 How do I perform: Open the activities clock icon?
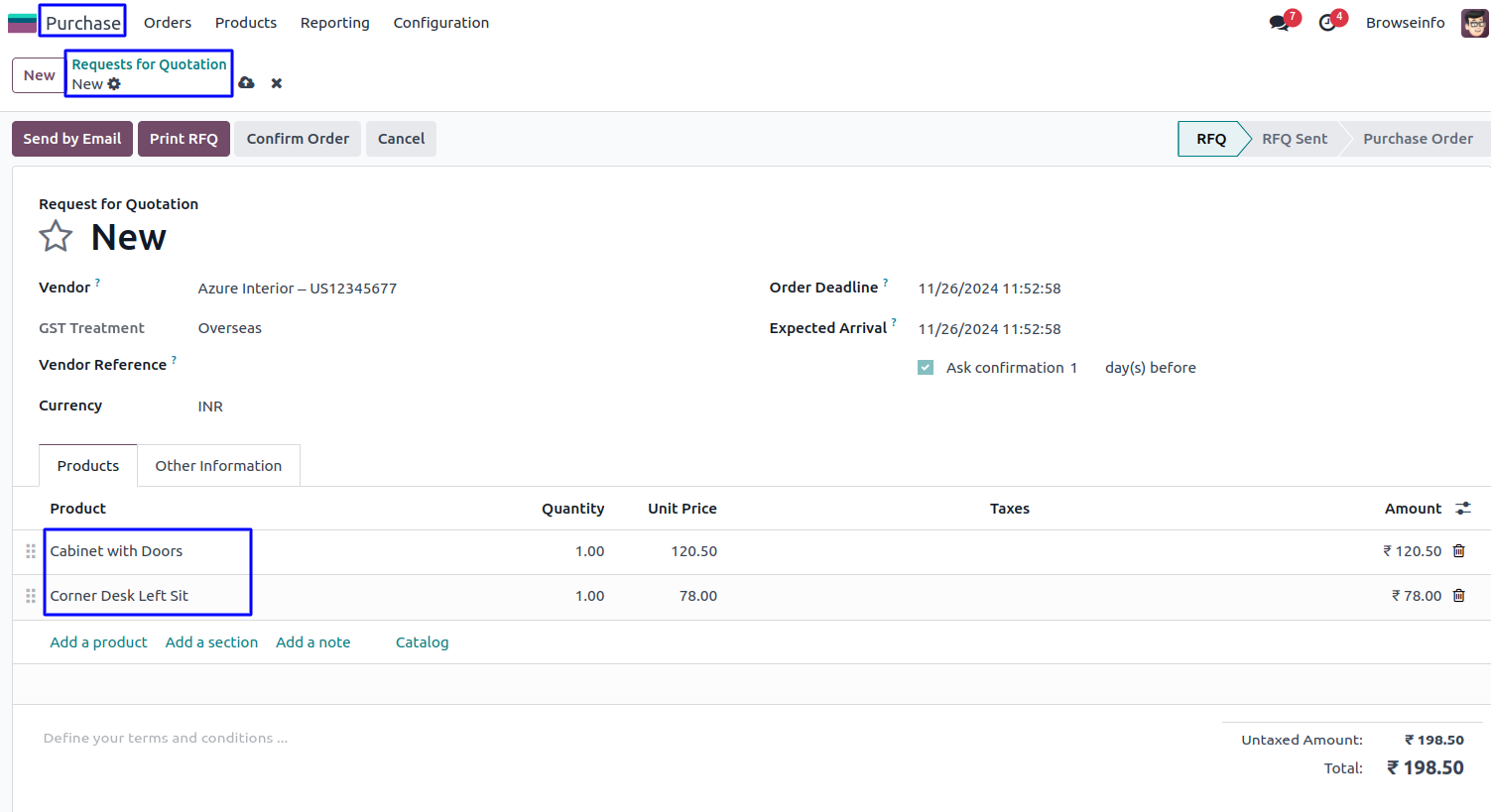1327,23
